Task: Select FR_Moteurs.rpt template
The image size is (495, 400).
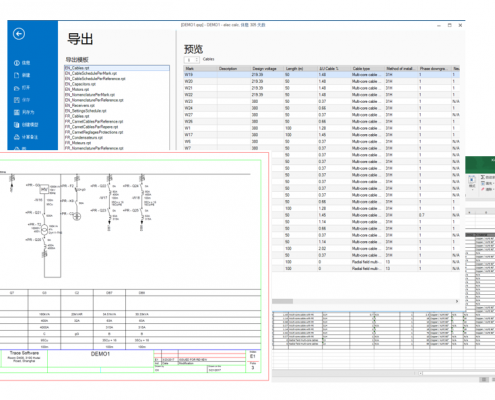Action: pyautogui.click(x=78, y=143)
